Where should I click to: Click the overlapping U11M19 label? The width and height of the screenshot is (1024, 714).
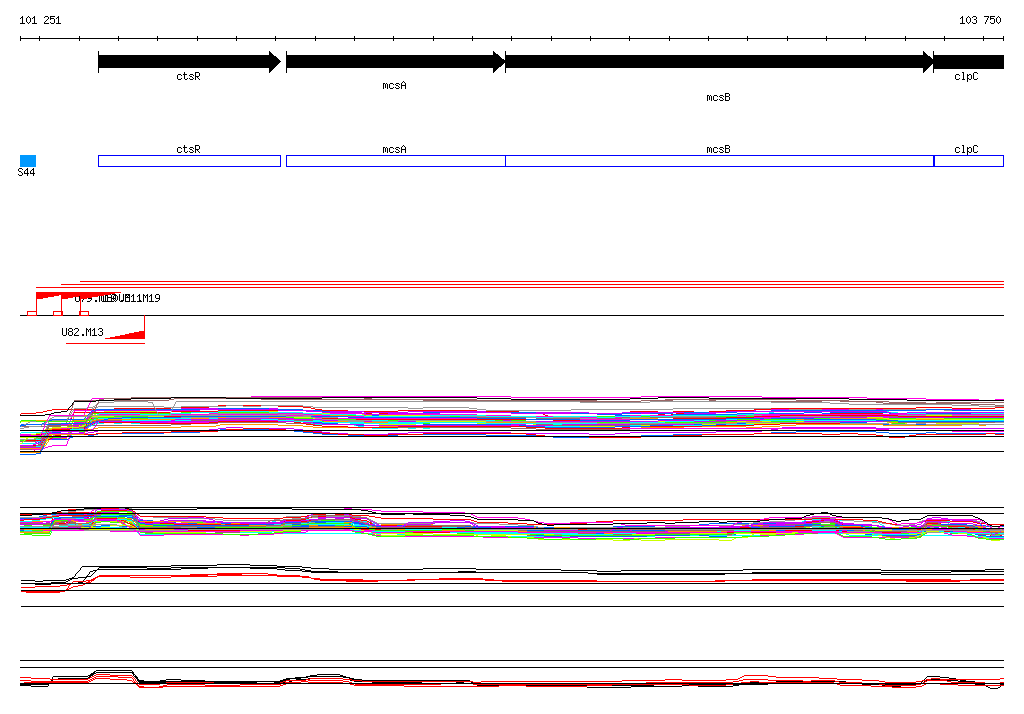click(x=139, y=299)
